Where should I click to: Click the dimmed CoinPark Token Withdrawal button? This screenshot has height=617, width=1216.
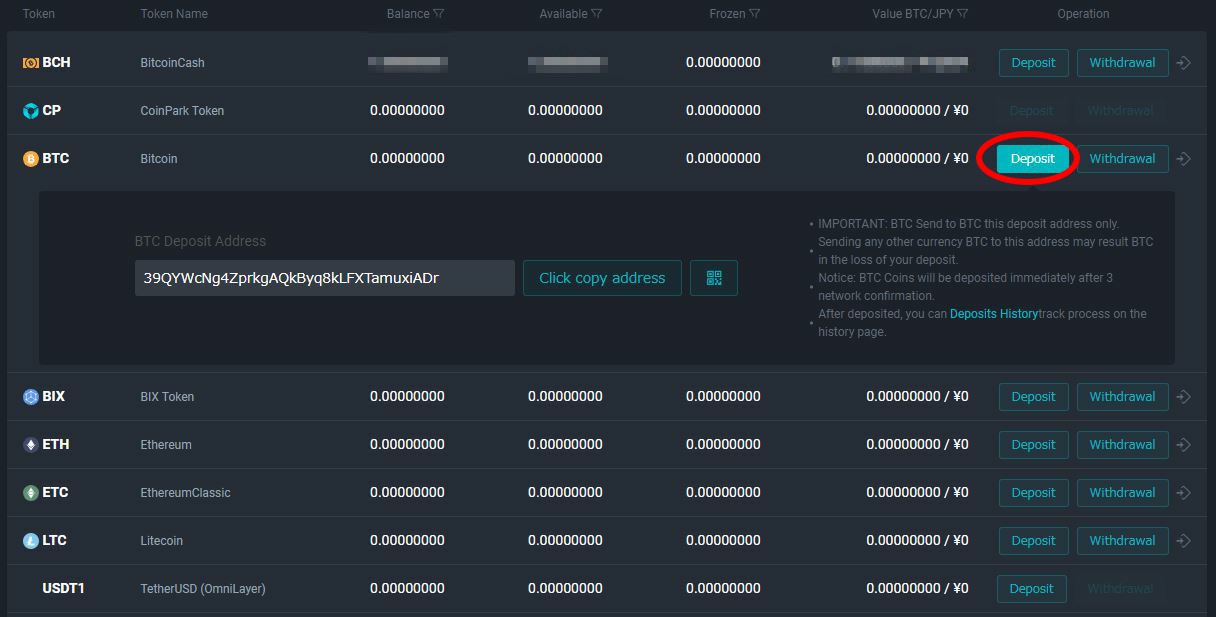pos(1120,111)
